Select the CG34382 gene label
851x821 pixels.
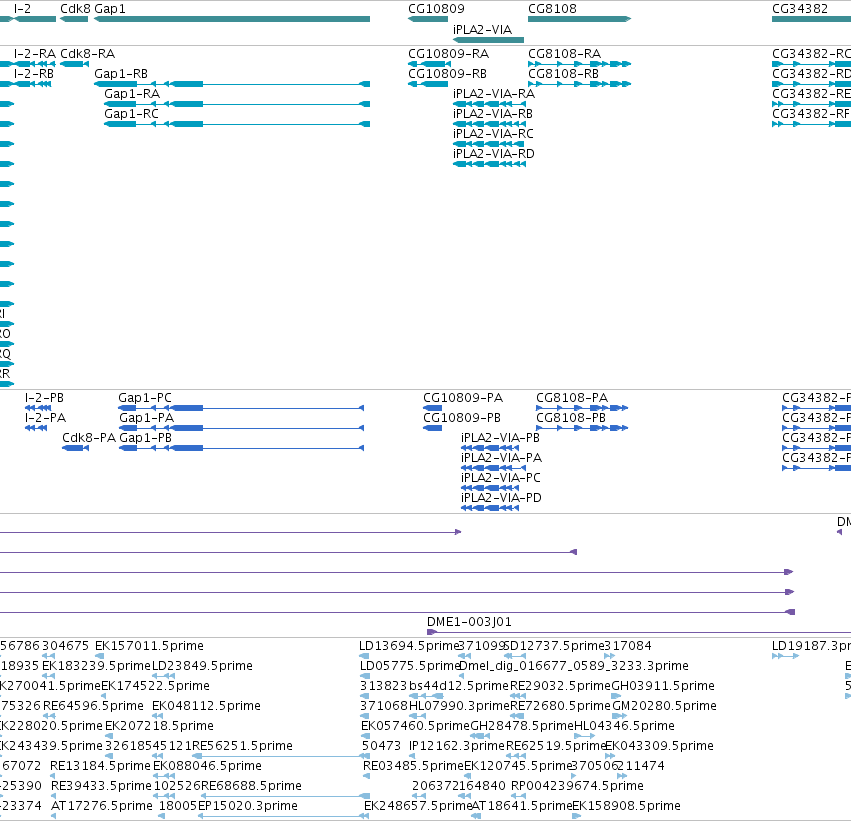coord(800,9)
